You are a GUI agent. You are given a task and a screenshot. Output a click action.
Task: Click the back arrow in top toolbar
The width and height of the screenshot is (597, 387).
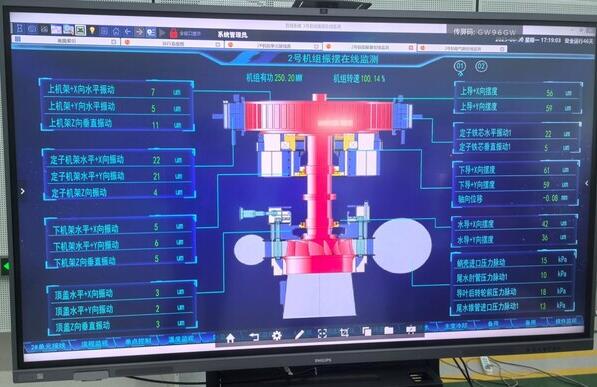point(128,32)
